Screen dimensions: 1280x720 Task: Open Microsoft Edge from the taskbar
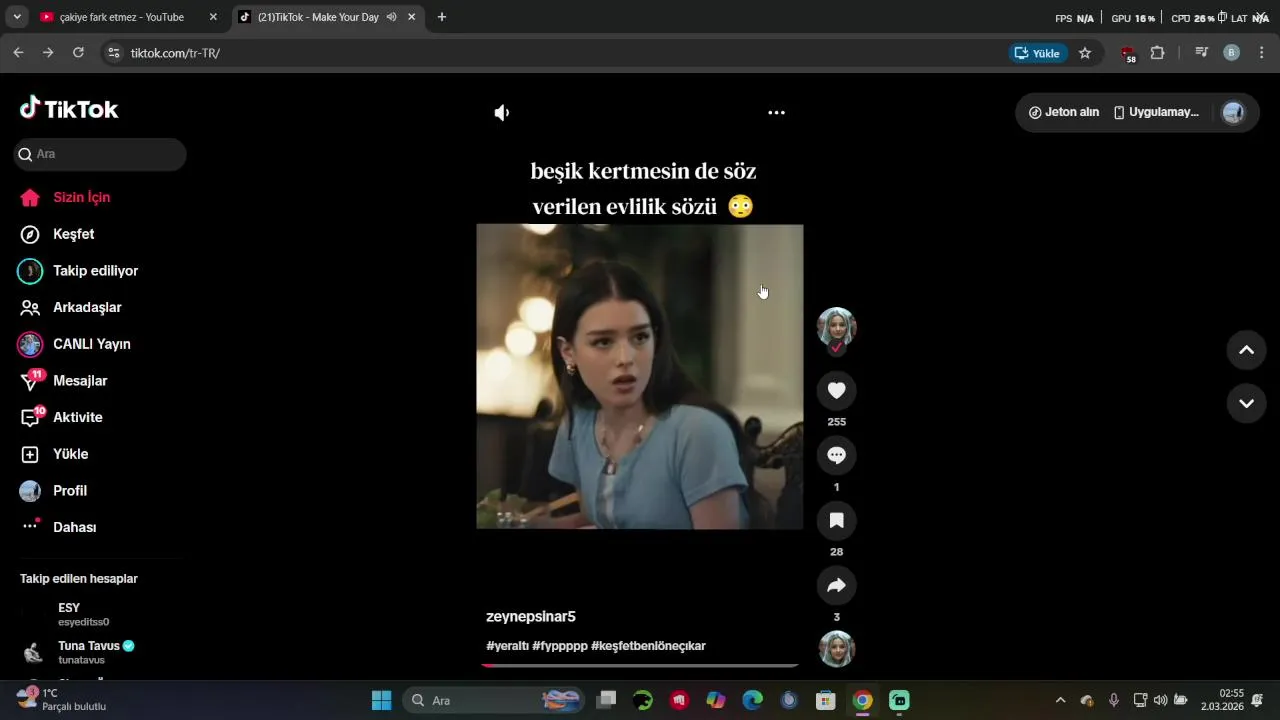[752, 700]
